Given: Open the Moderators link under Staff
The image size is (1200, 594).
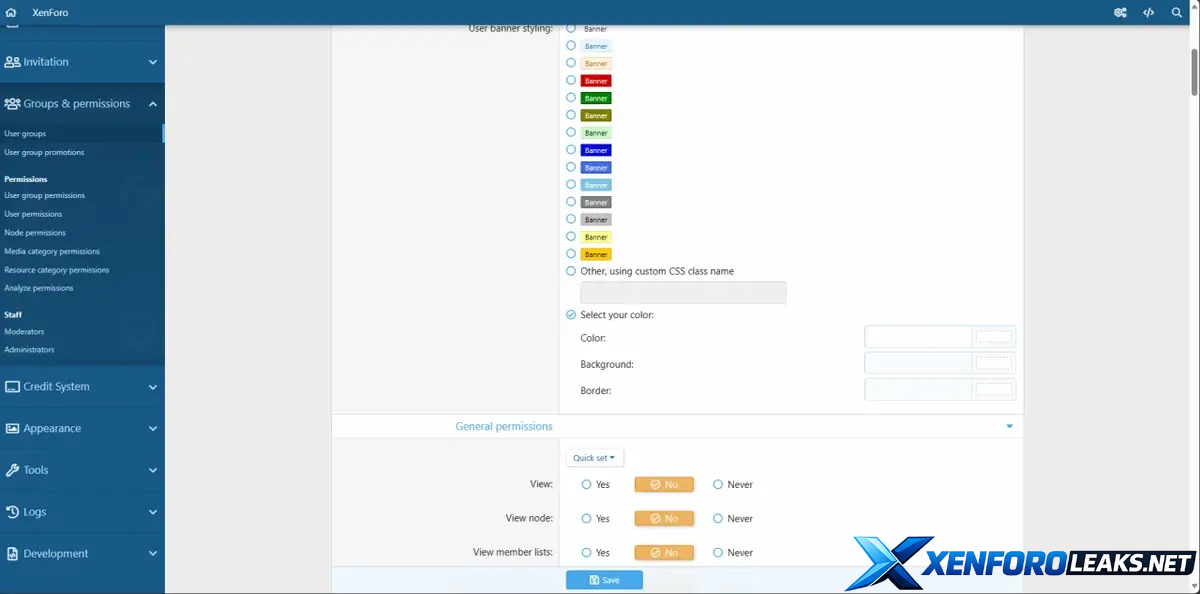Looking at the screenshot, I should (x=24, y=332).
